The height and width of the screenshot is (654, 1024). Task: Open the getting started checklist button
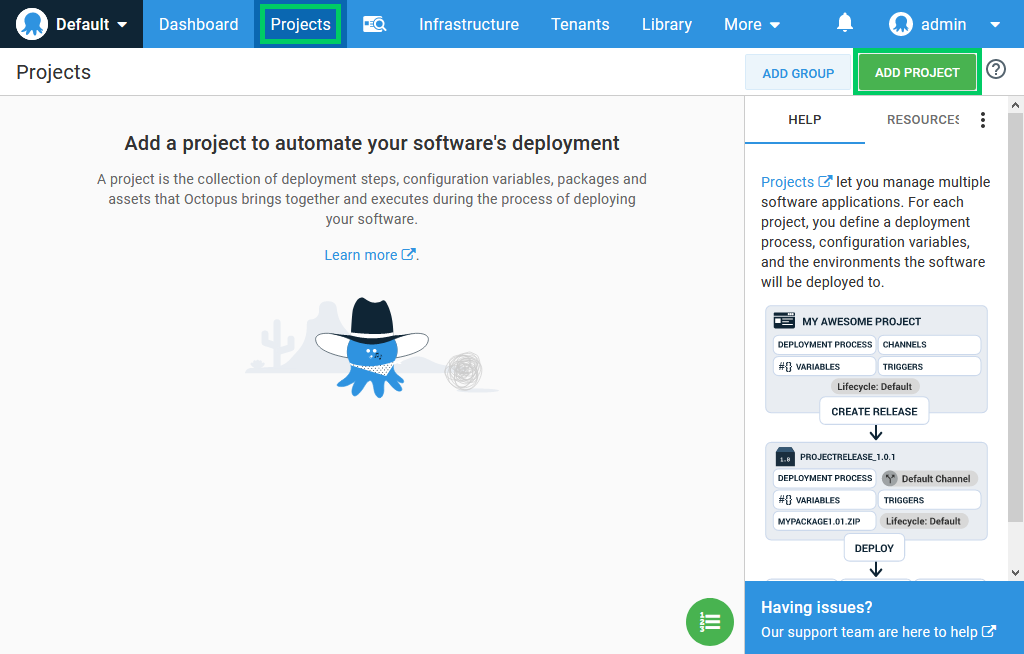tap(710, 622)
